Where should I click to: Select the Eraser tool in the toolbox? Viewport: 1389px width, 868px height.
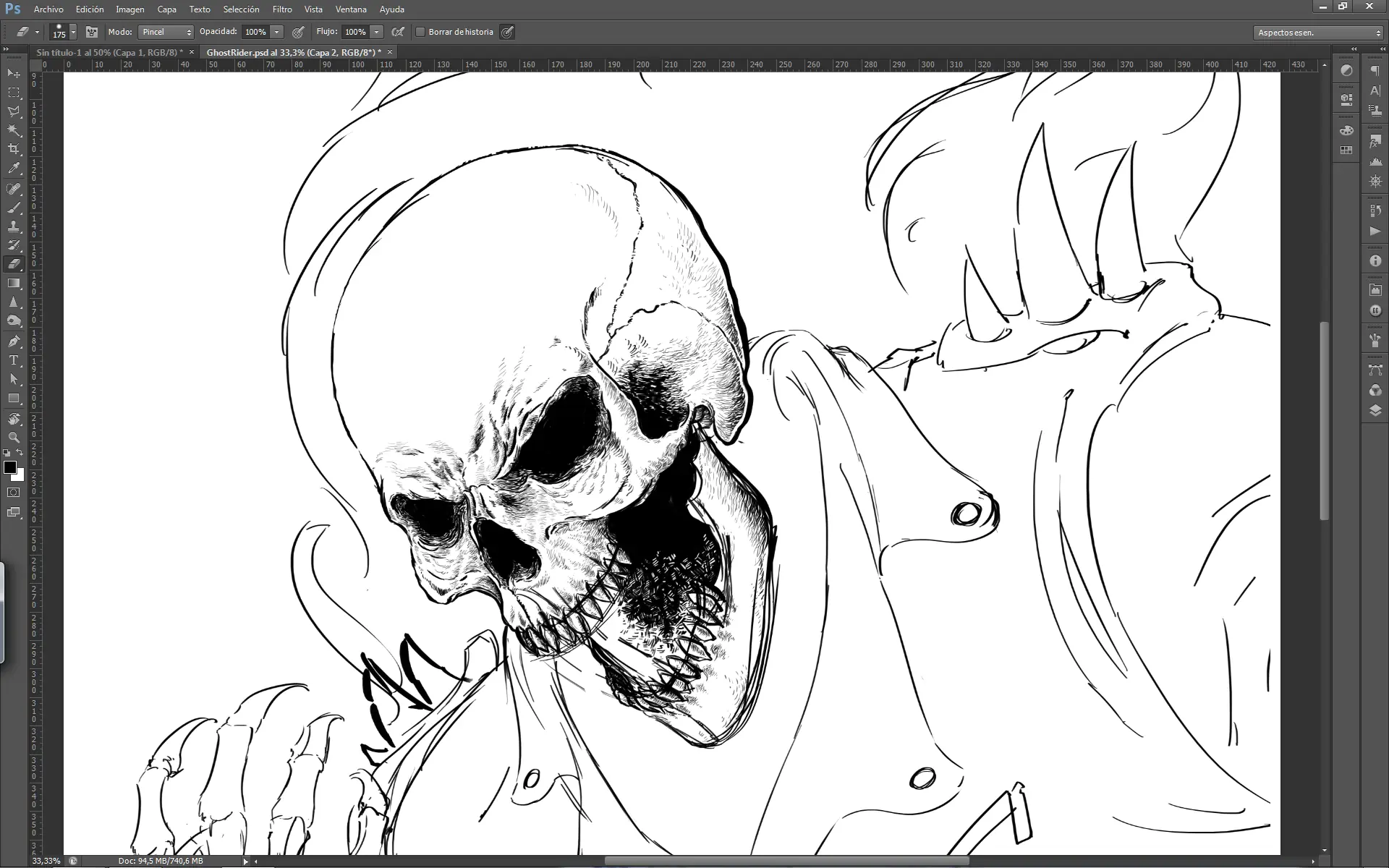(x=14, y=264)
